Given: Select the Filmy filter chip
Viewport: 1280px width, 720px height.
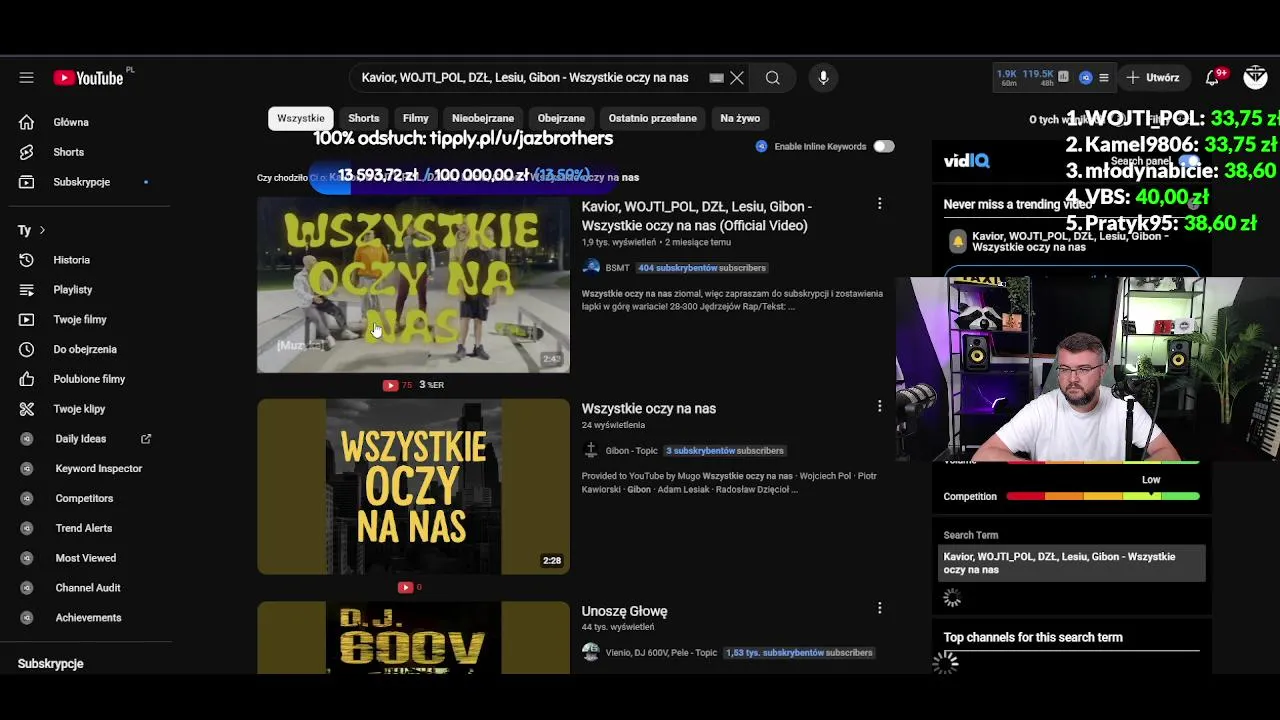Looking at the screenshot, I should pyautogui.click(x=416, y=118).
